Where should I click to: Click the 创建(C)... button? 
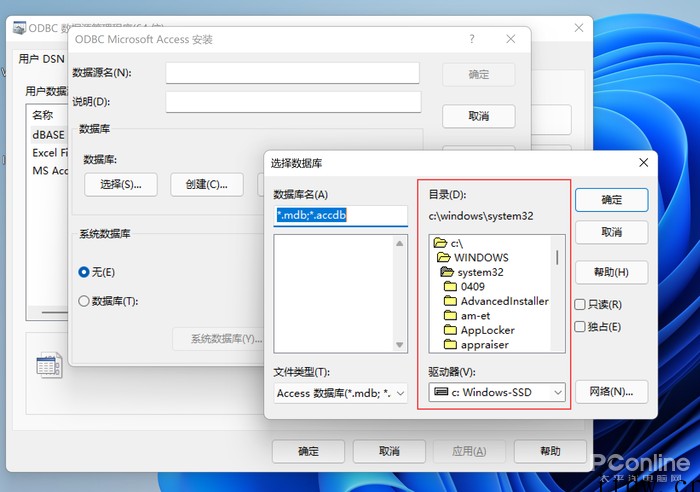pyautogui.click(x=207, y=184)
